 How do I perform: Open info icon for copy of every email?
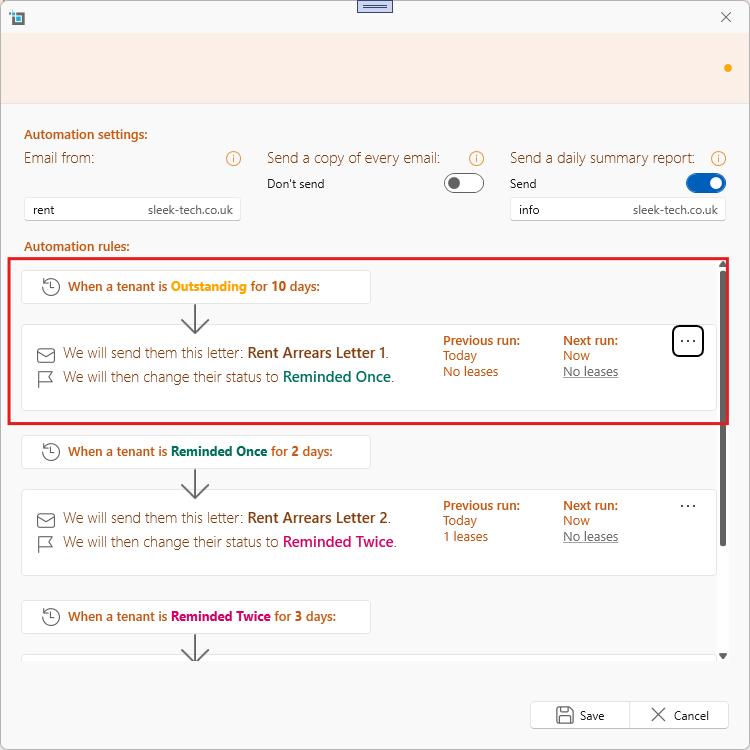click(x=476, y=158)
